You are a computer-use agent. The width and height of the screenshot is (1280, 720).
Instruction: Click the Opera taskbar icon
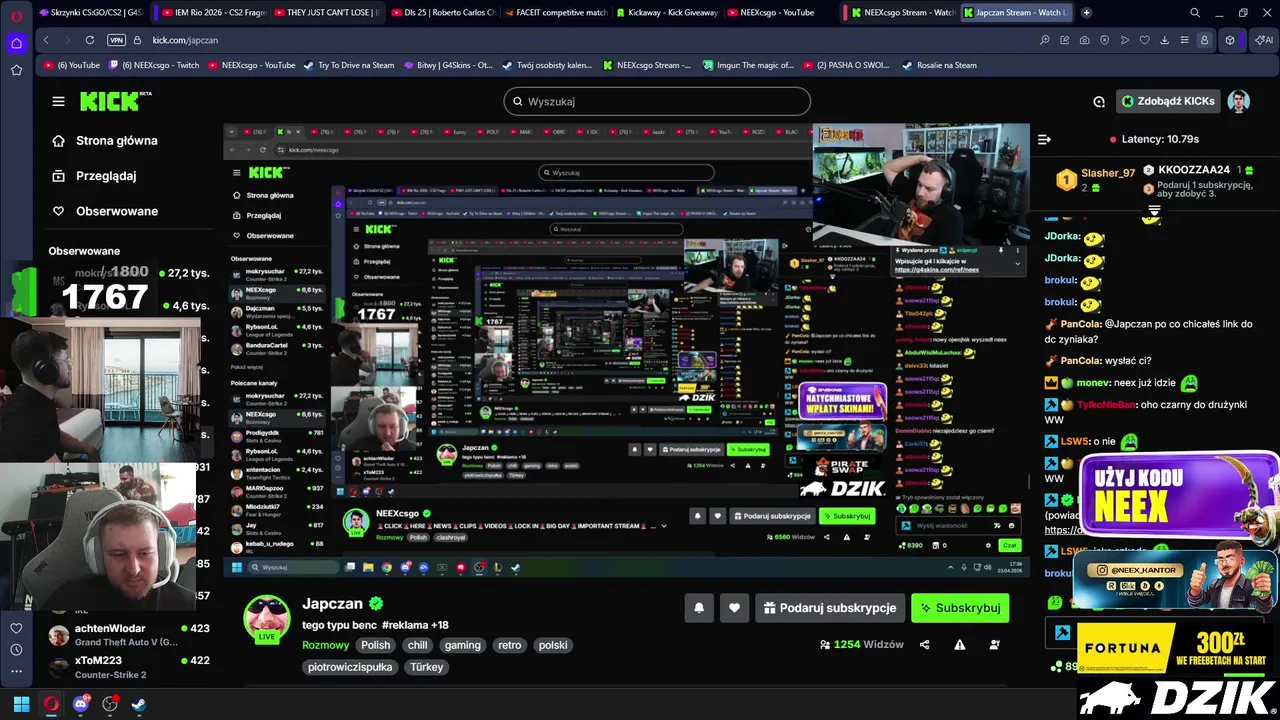[51, 704]
